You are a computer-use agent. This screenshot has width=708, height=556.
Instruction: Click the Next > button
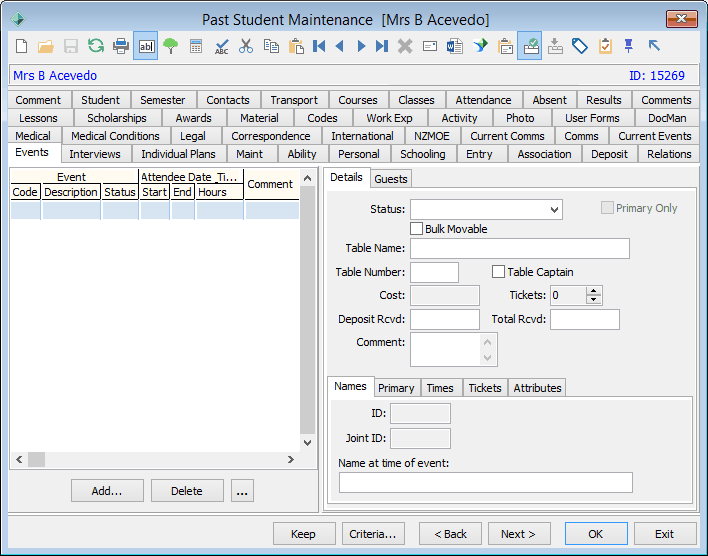[x=518, y=534]
